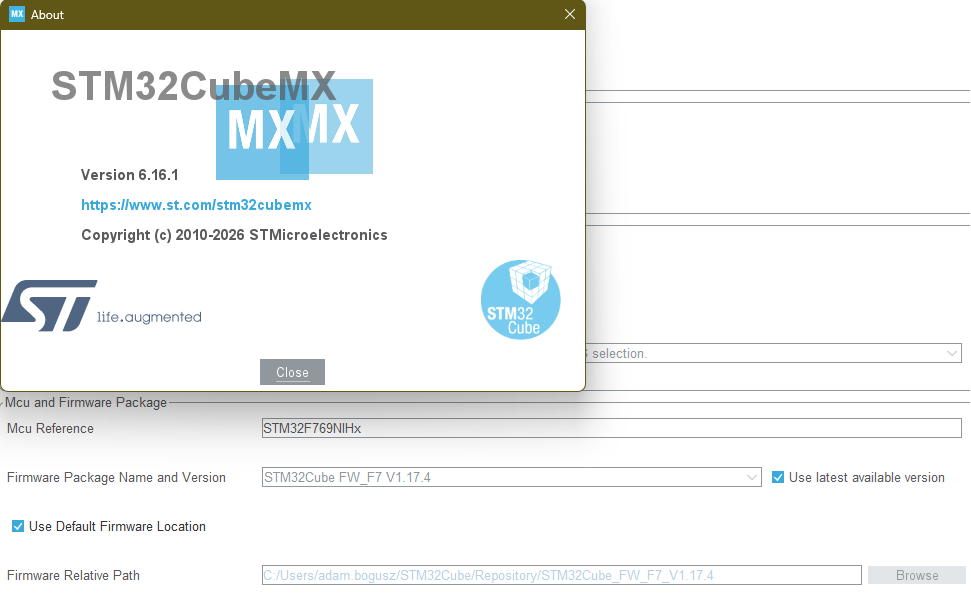Click the blue MX watermark logo
Image resolution: width=971 pixels, height=600 pixels.
293,127
